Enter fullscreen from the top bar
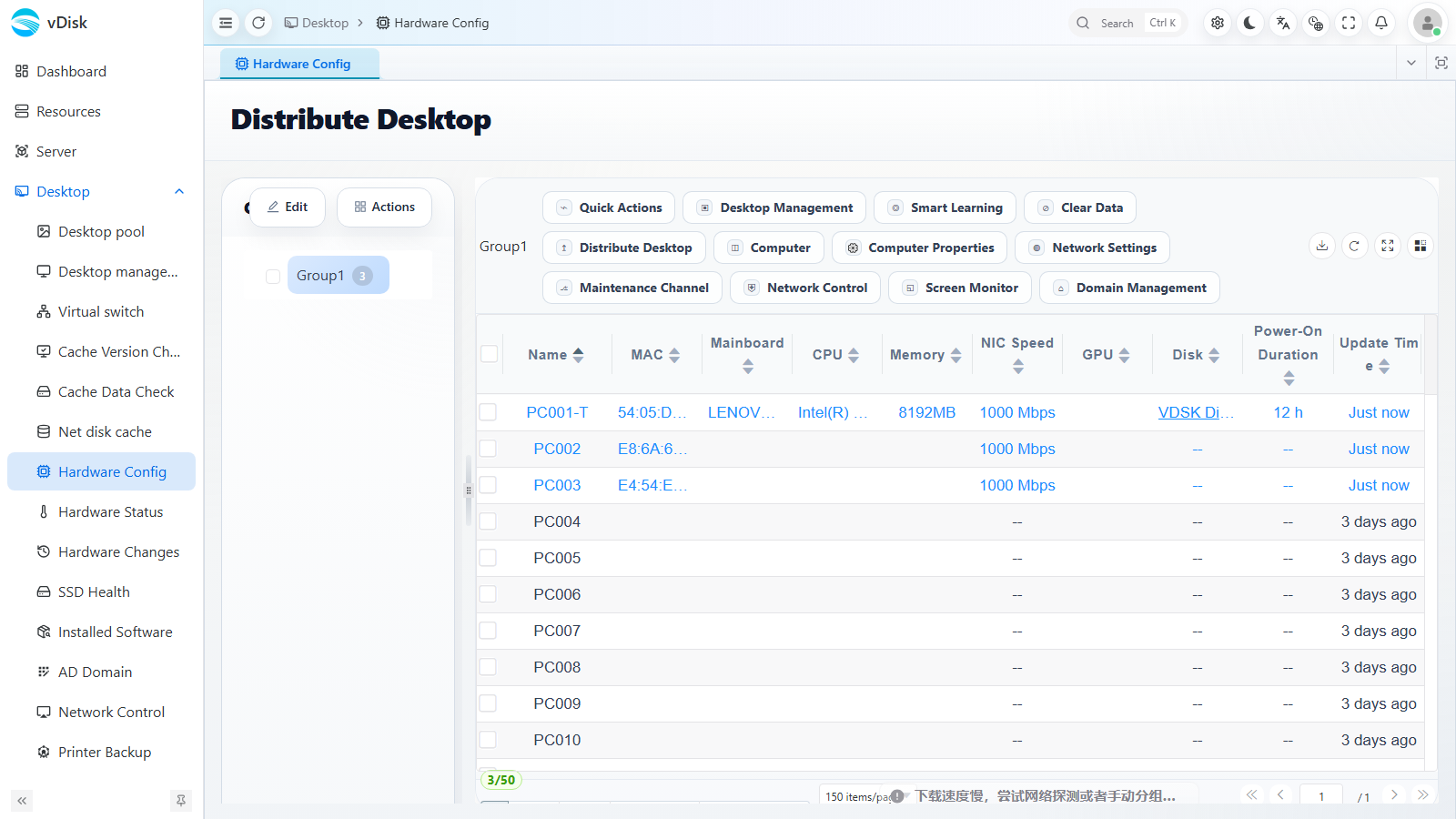 click(x=1349, y=23)
